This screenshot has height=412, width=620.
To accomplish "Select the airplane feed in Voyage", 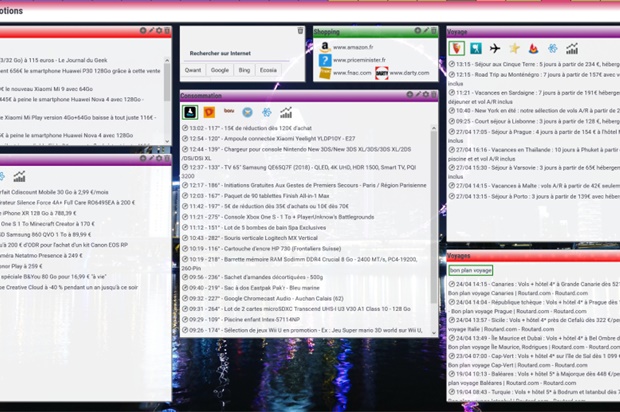I will click(x=495, y=48).
